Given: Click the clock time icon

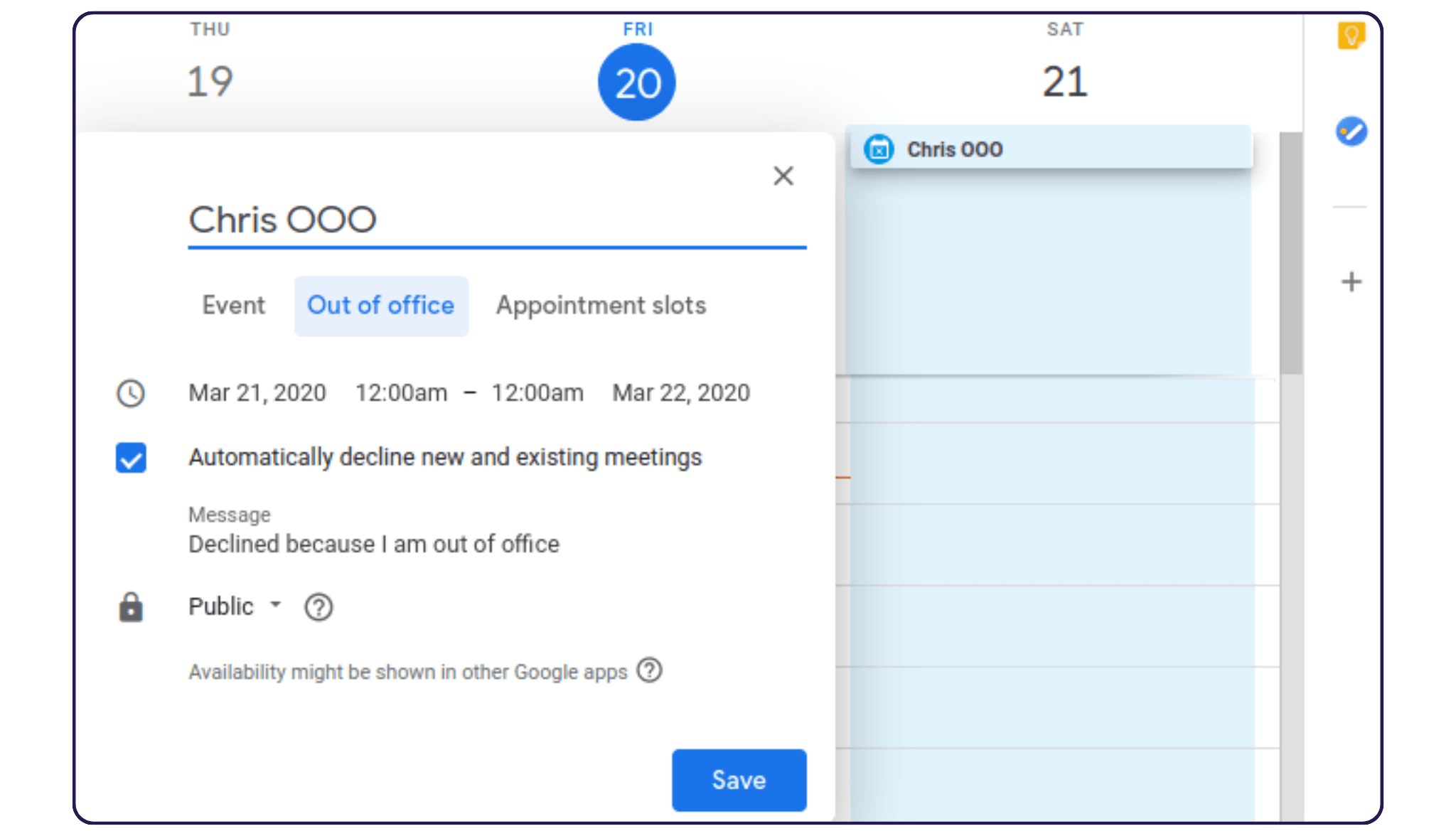Looking at the screenshot, I should click(130, 390).
